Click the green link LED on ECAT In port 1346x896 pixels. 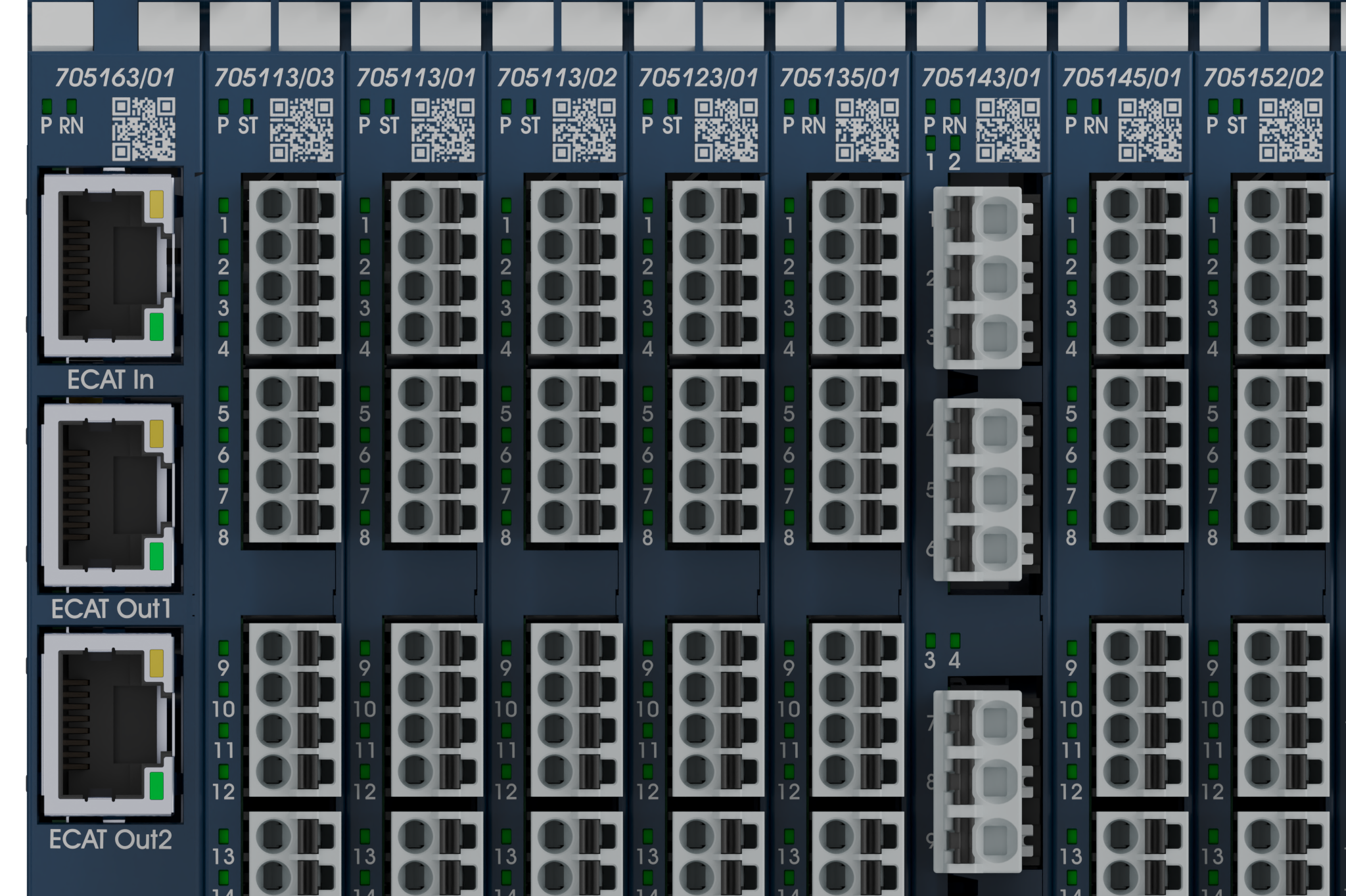click(x=156, y=326)
